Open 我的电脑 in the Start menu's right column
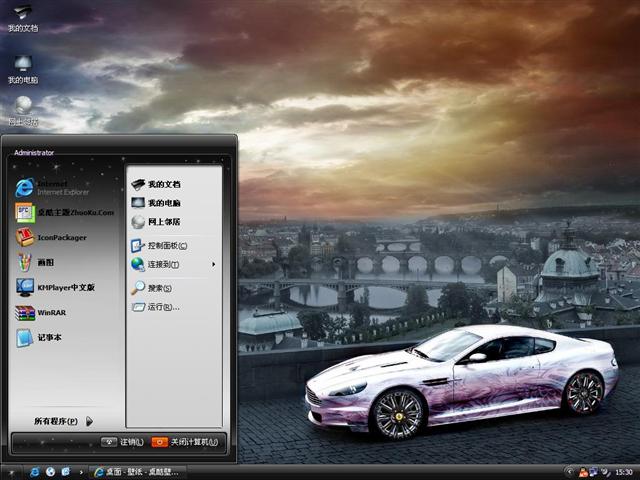 [x=163, y=203]
